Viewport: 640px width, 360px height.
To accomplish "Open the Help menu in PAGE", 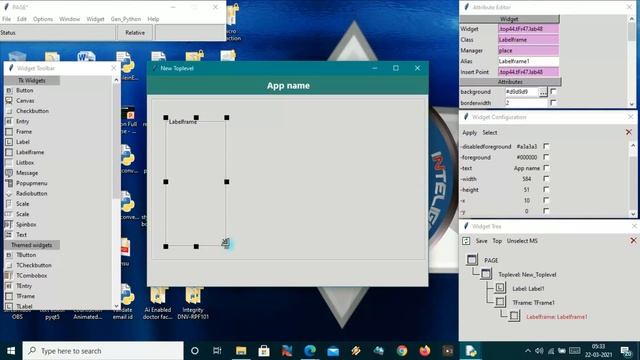I will pos(153,19).
